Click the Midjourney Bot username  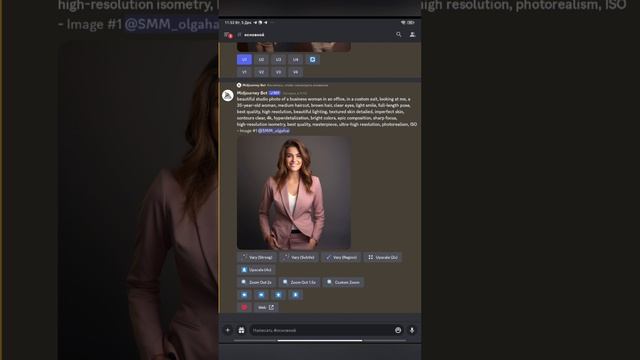point(252,93)
